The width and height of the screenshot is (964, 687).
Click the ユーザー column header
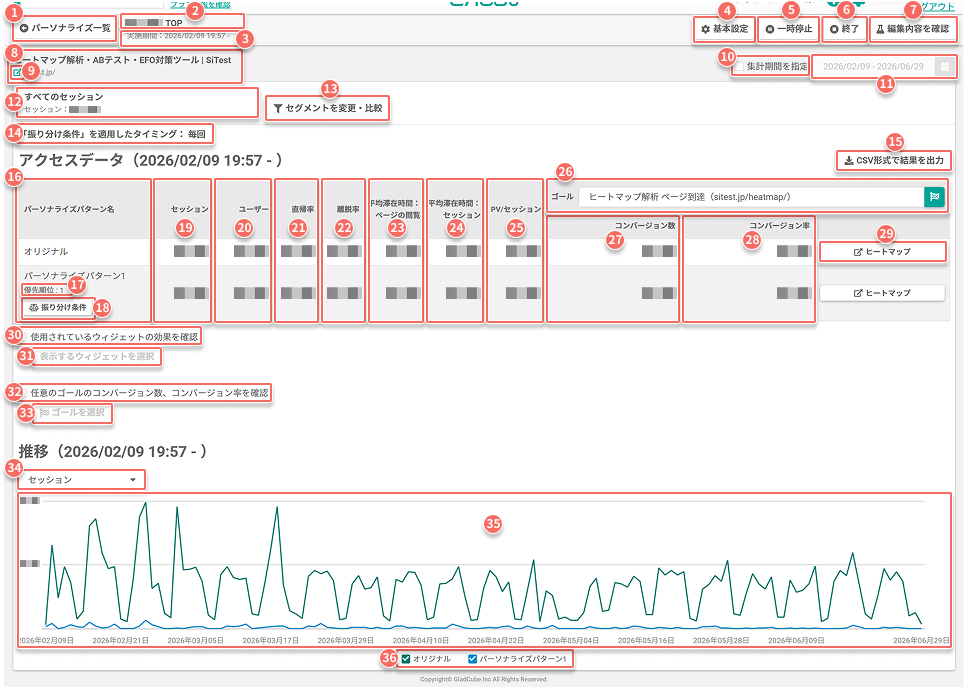click(x=253, y=209)
